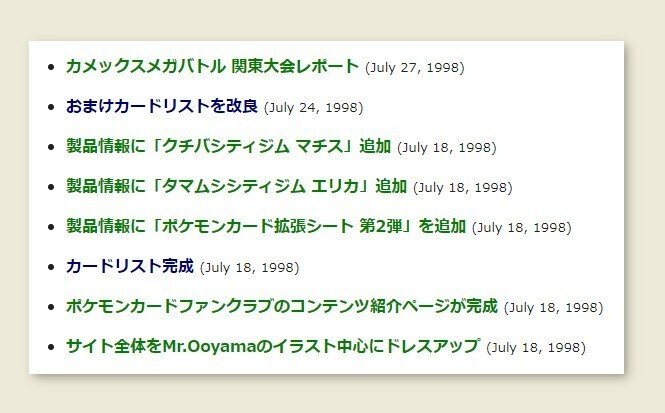The height and width of the screenshot is (413, 665).
Task: Click the July 24, 1998 date text
Action: [313, 108]
